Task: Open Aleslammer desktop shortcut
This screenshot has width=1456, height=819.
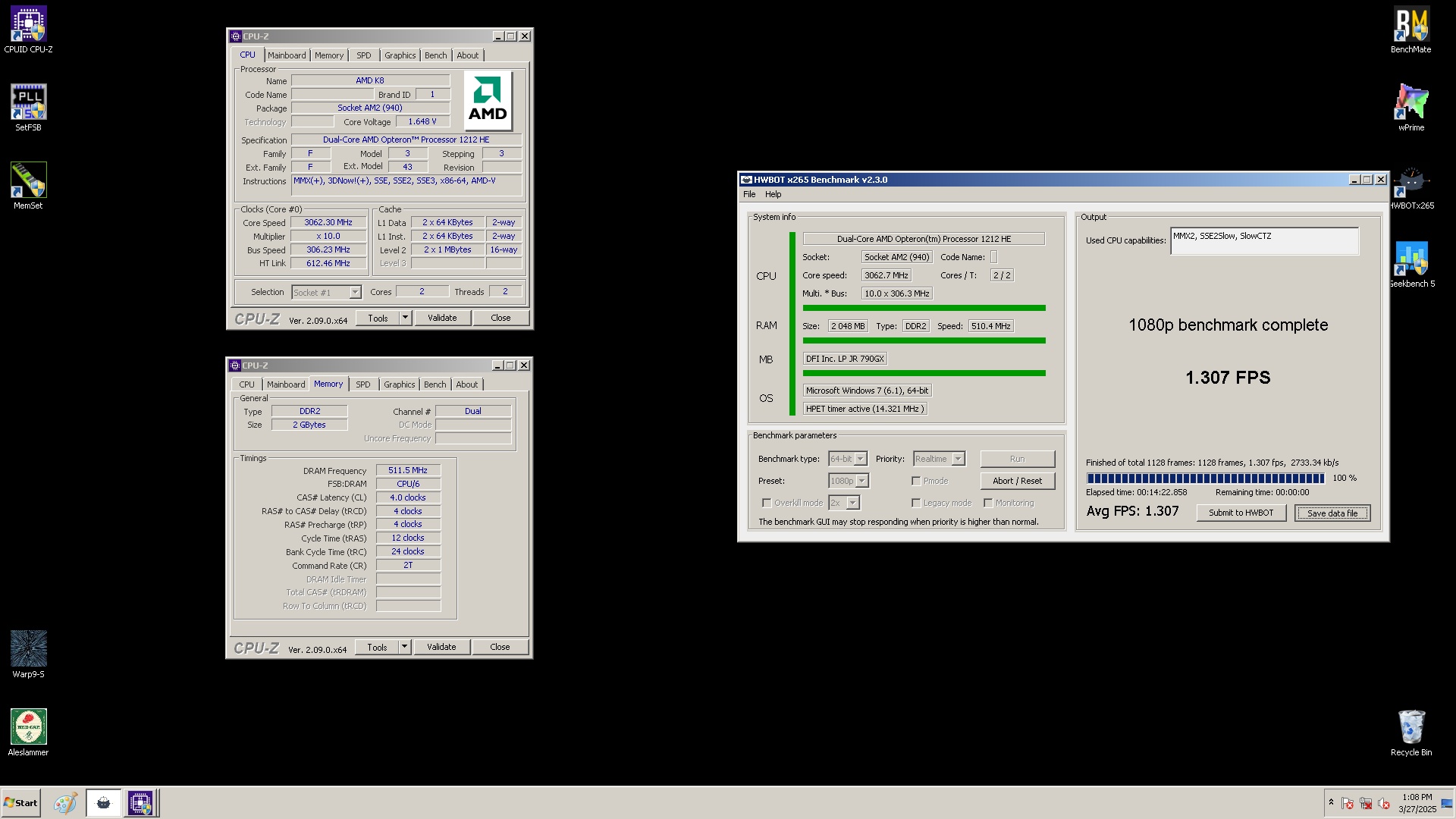Action: tap(28, 733)
